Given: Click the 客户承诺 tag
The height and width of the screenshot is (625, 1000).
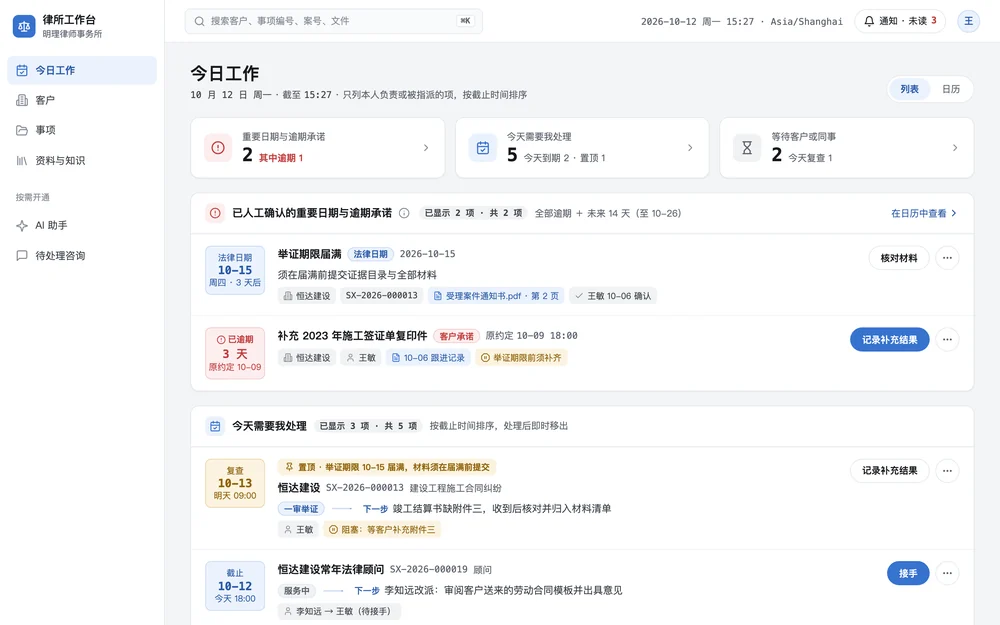Looking at the screenshot, I should tap(456, 335).
